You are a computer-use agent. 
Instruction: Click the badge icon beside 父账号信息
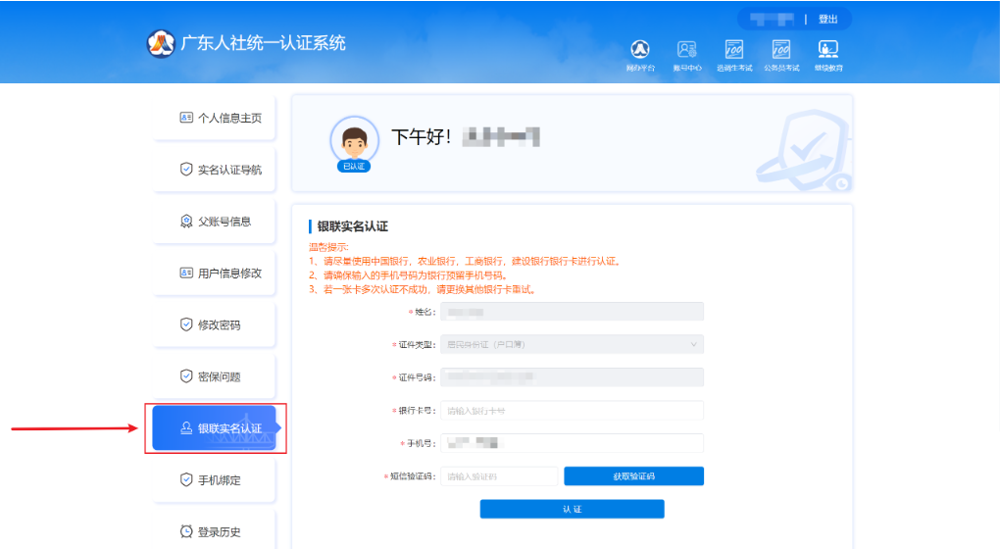186,221
